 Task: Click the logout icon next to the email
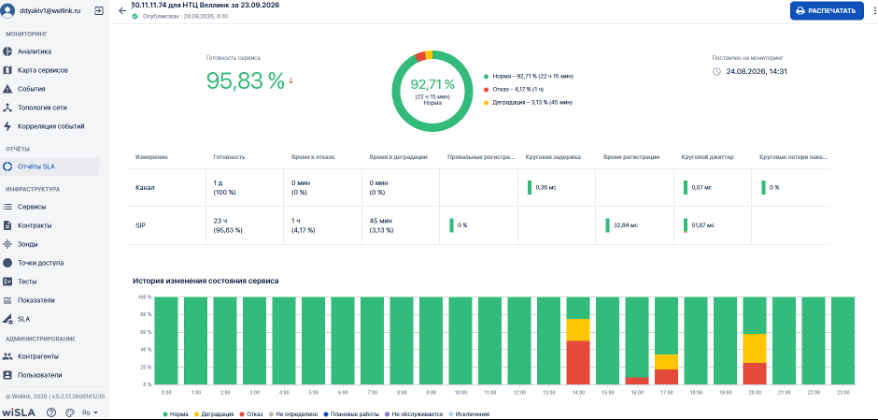[x=99, y=10]
